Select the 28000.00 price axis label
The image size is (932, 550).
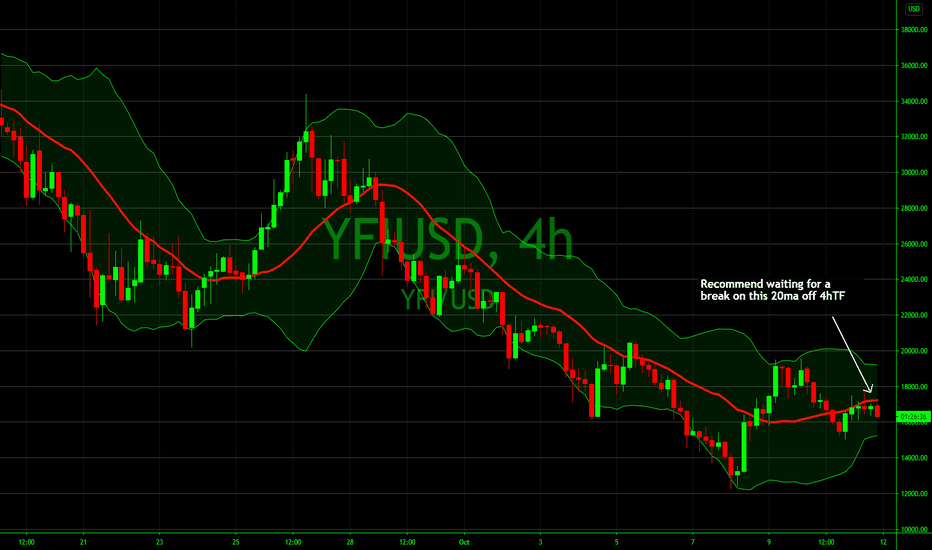point(914,208)
